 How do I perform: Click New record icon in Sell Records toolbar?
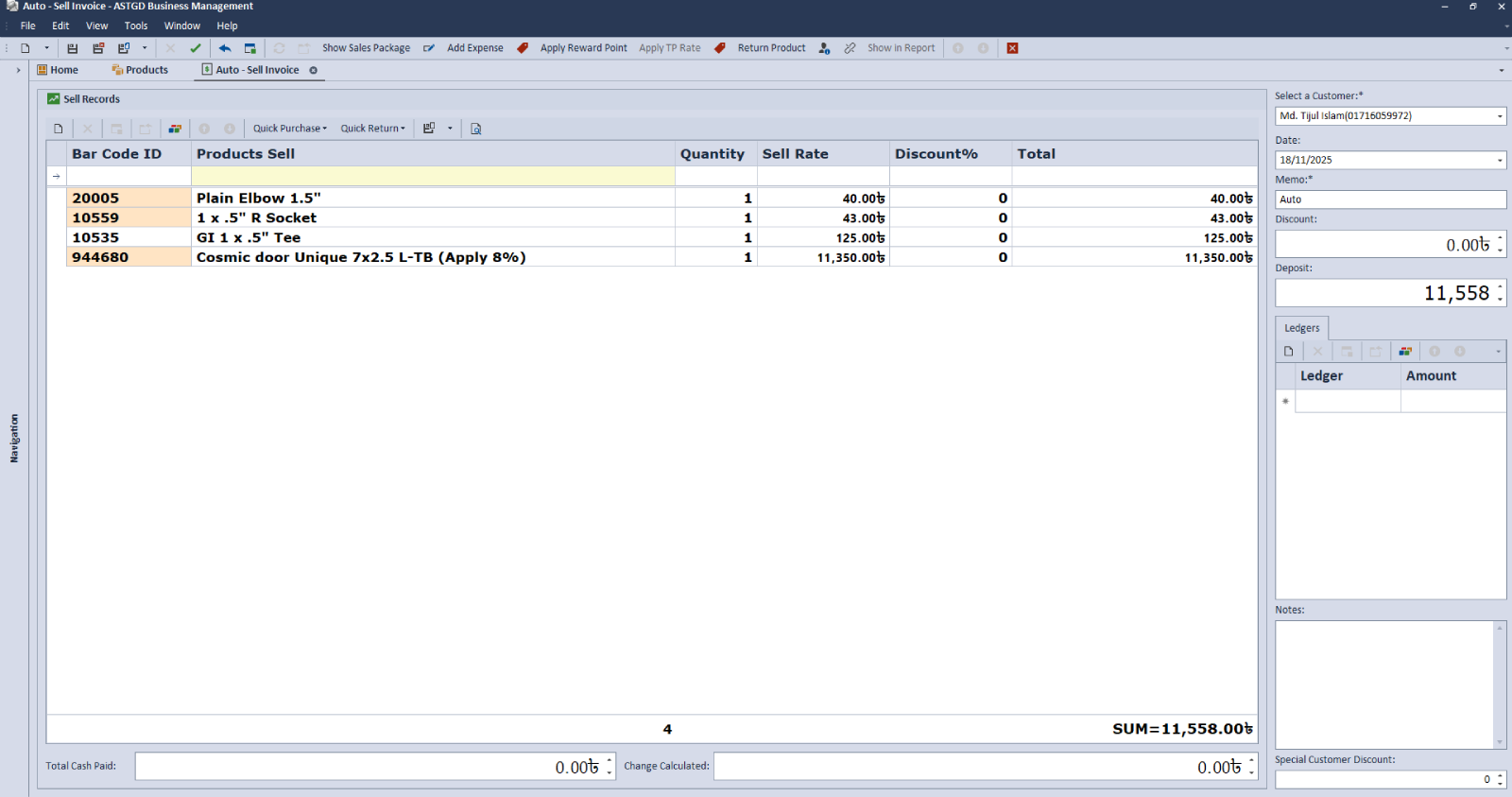coord(59,129)
